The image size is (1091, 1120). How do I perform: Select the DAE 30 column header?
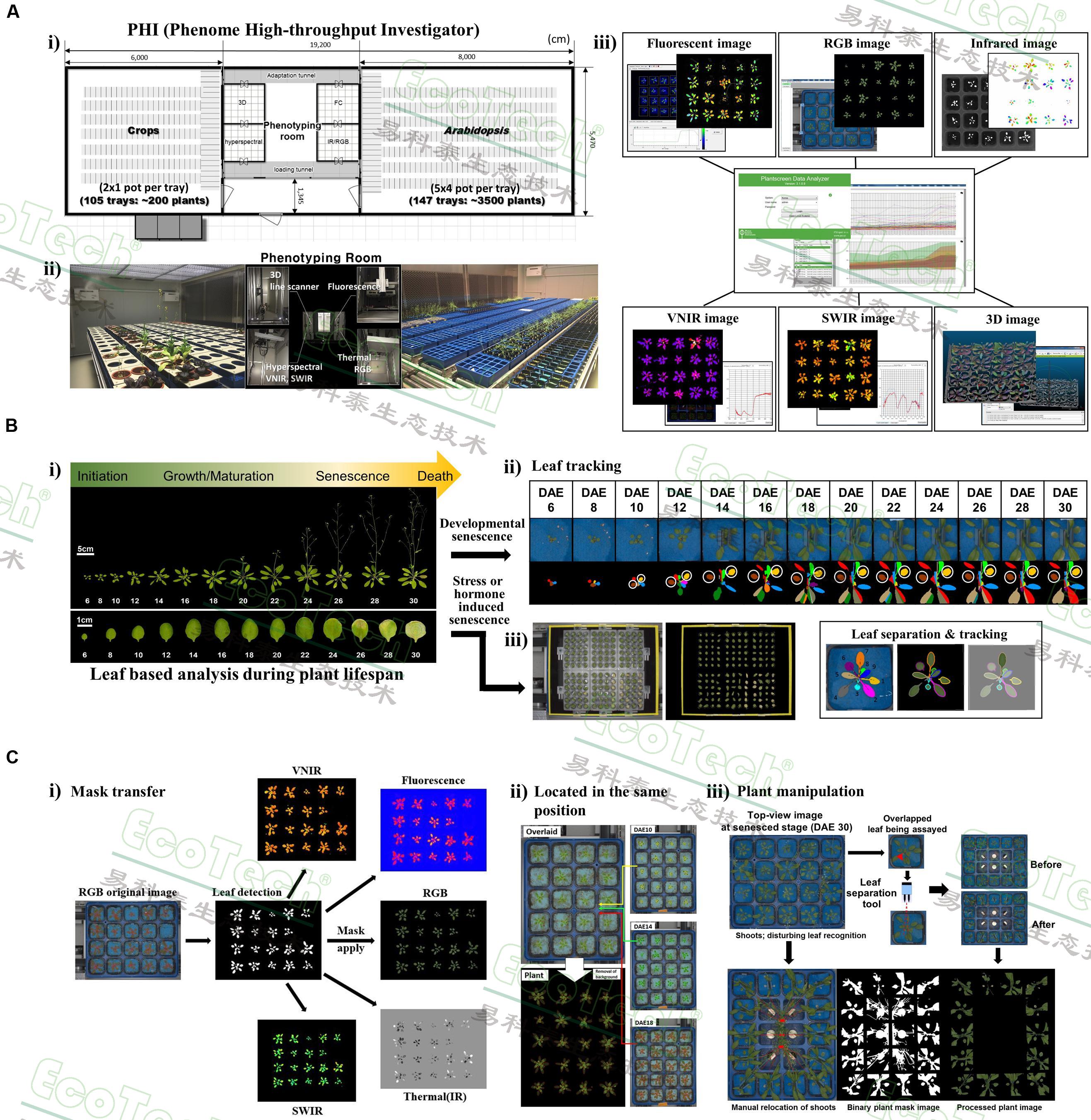pyautogui.click(x=1064, y=500)
